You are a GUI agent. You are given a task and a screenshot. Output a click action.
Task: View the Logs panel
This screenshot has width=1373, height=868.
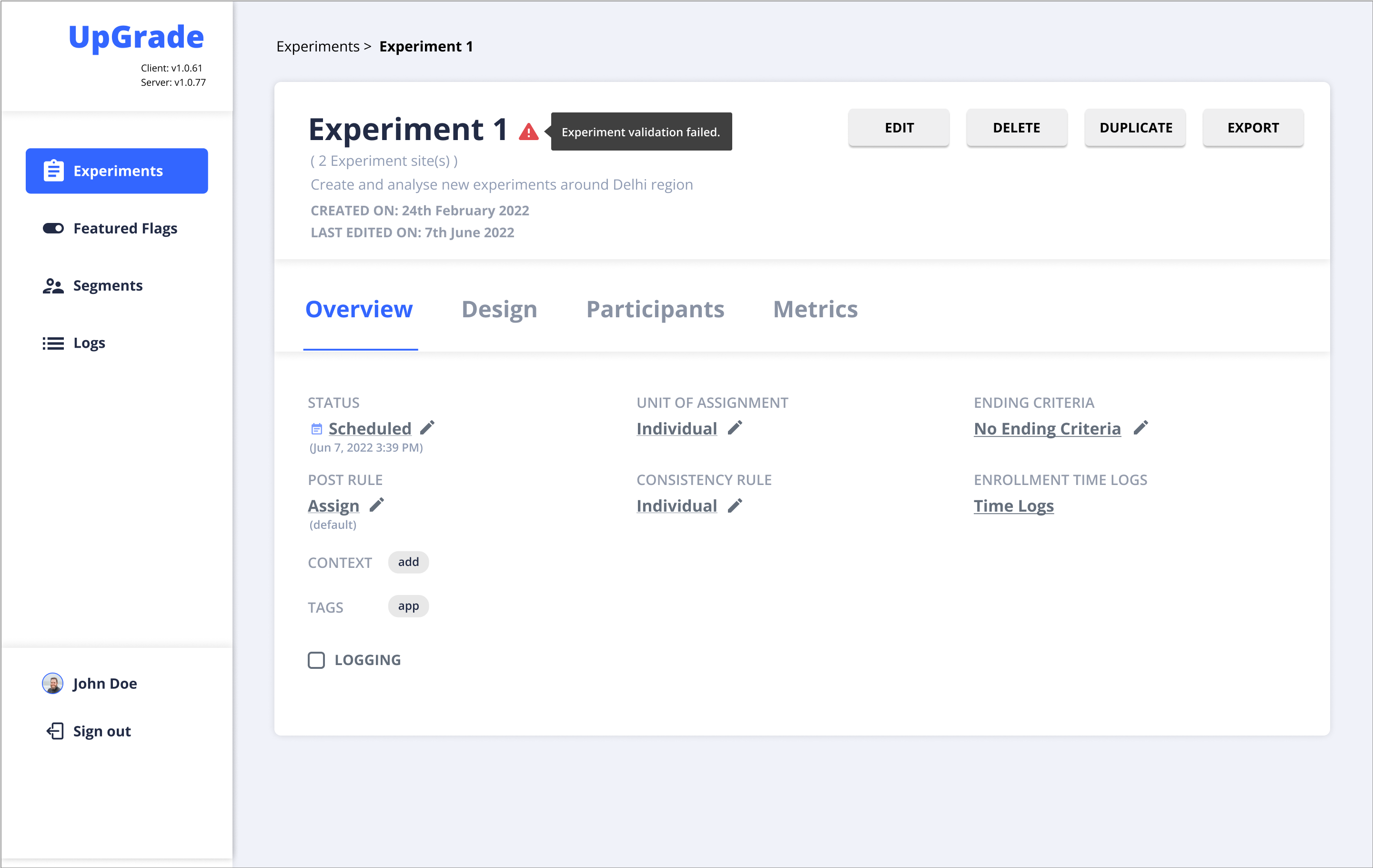[x=89, y=343]
